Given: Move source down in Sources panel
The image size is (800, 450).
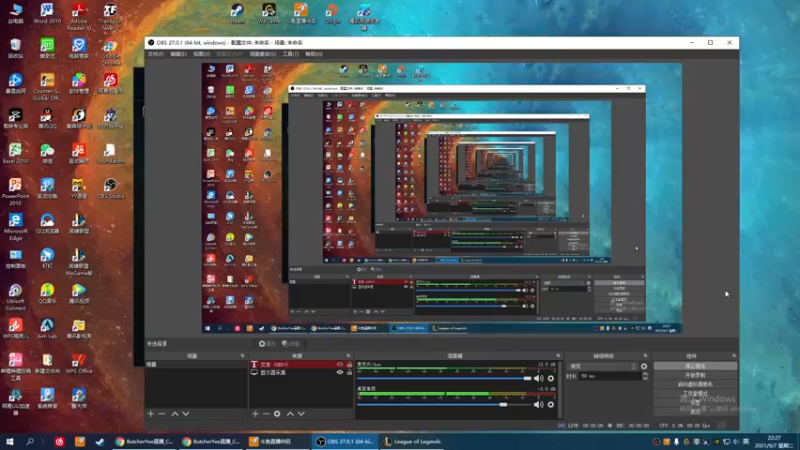Looking at the screenshot, I should coord(301,414).
